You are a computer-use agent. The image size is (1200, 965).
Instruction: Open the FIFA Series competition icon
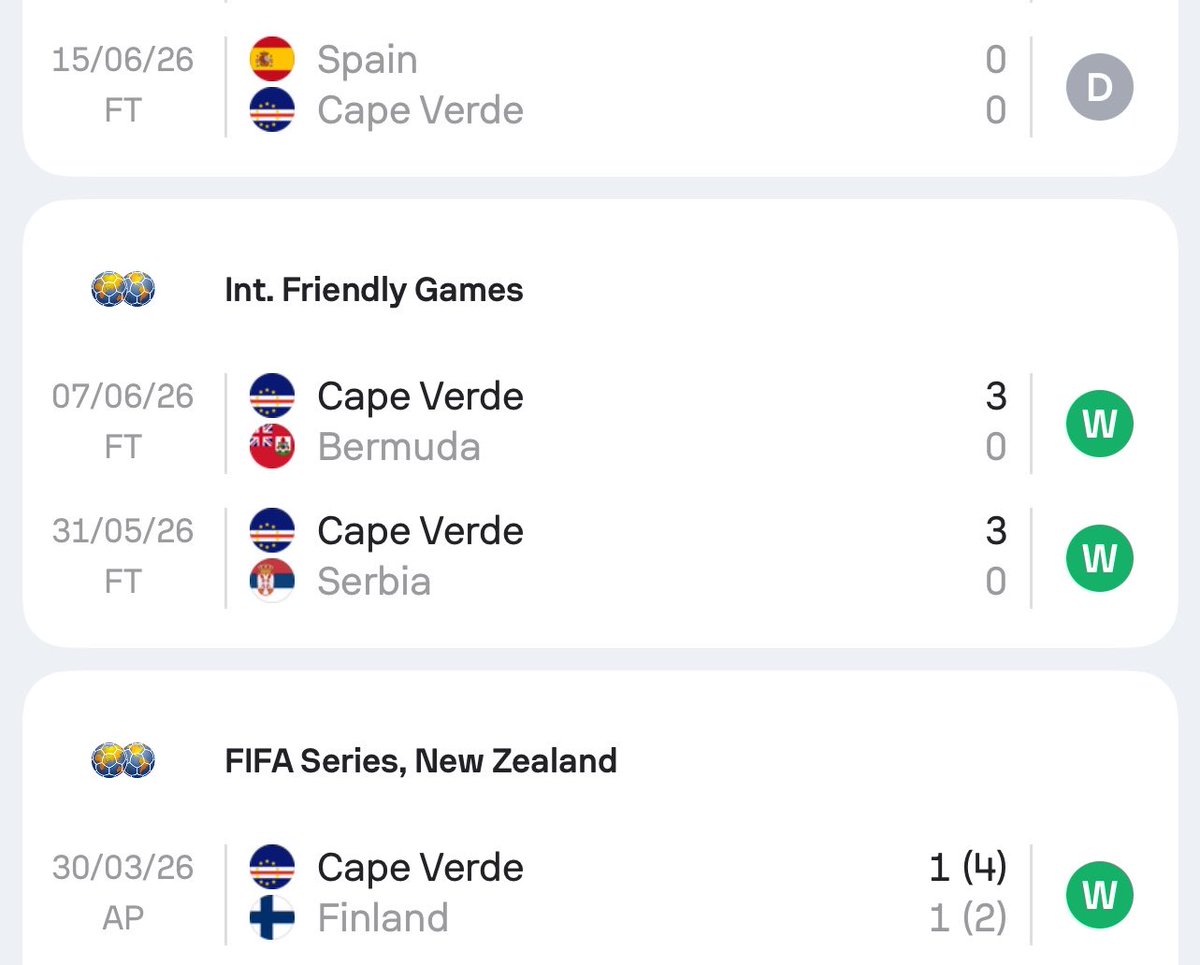(123, 761)
